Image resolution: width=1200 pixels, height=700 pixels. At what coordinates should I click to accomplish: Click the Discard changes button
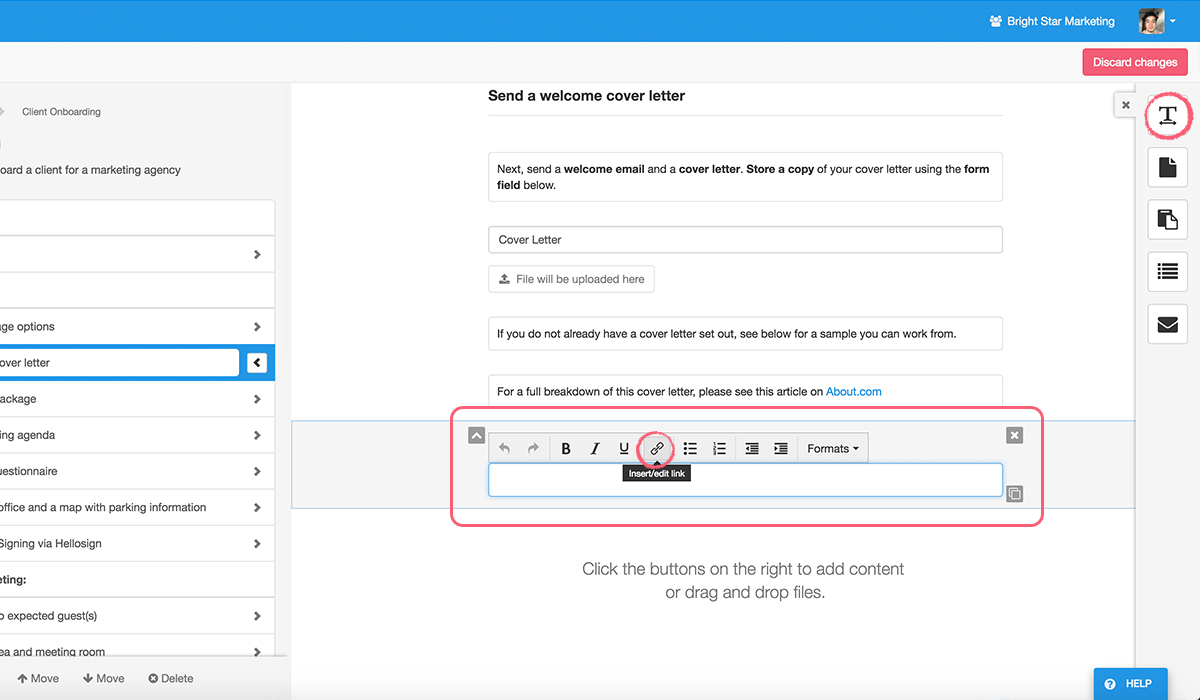1135,62
